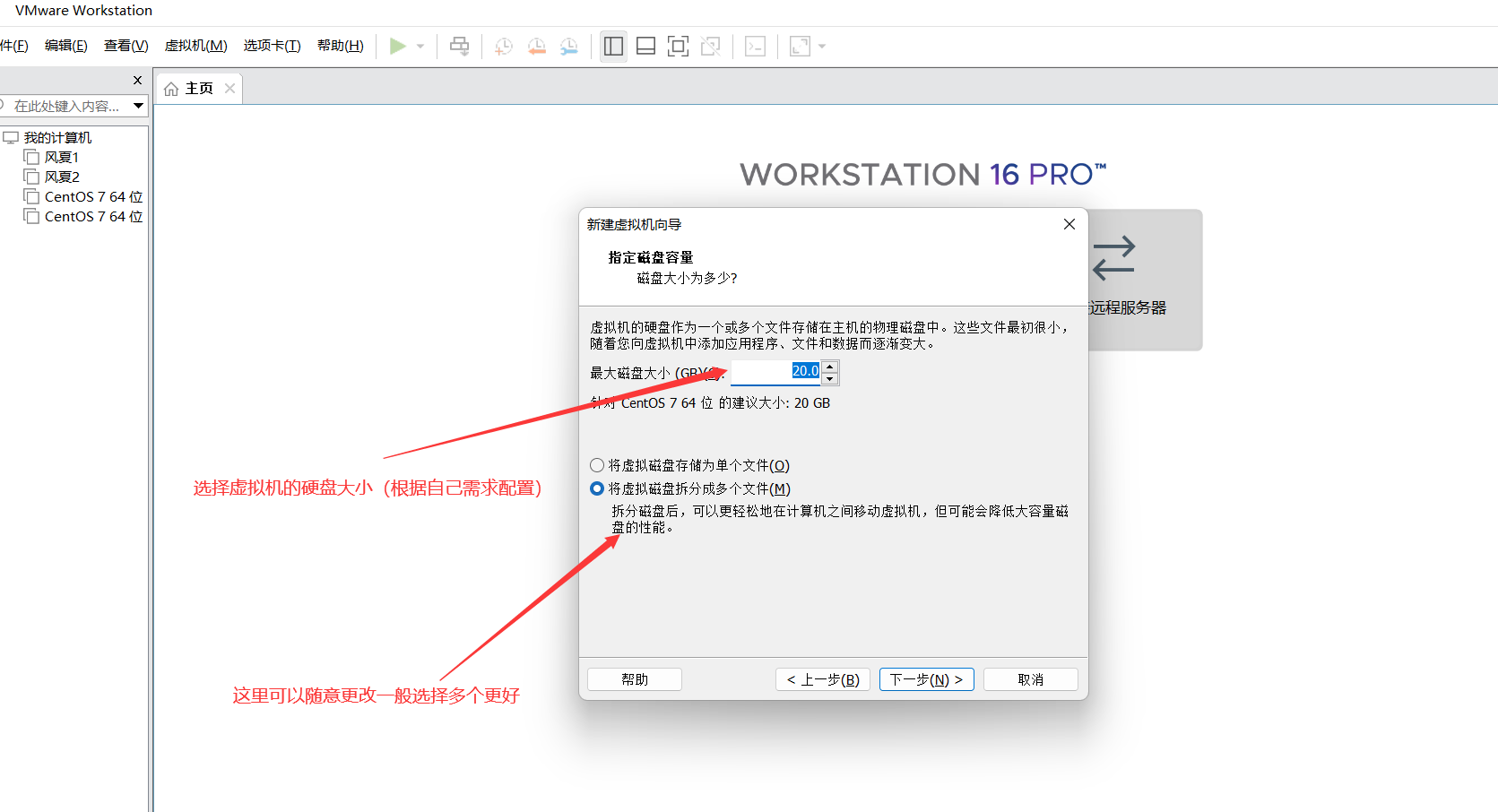Close the library sidebar panel

(137, 81)
